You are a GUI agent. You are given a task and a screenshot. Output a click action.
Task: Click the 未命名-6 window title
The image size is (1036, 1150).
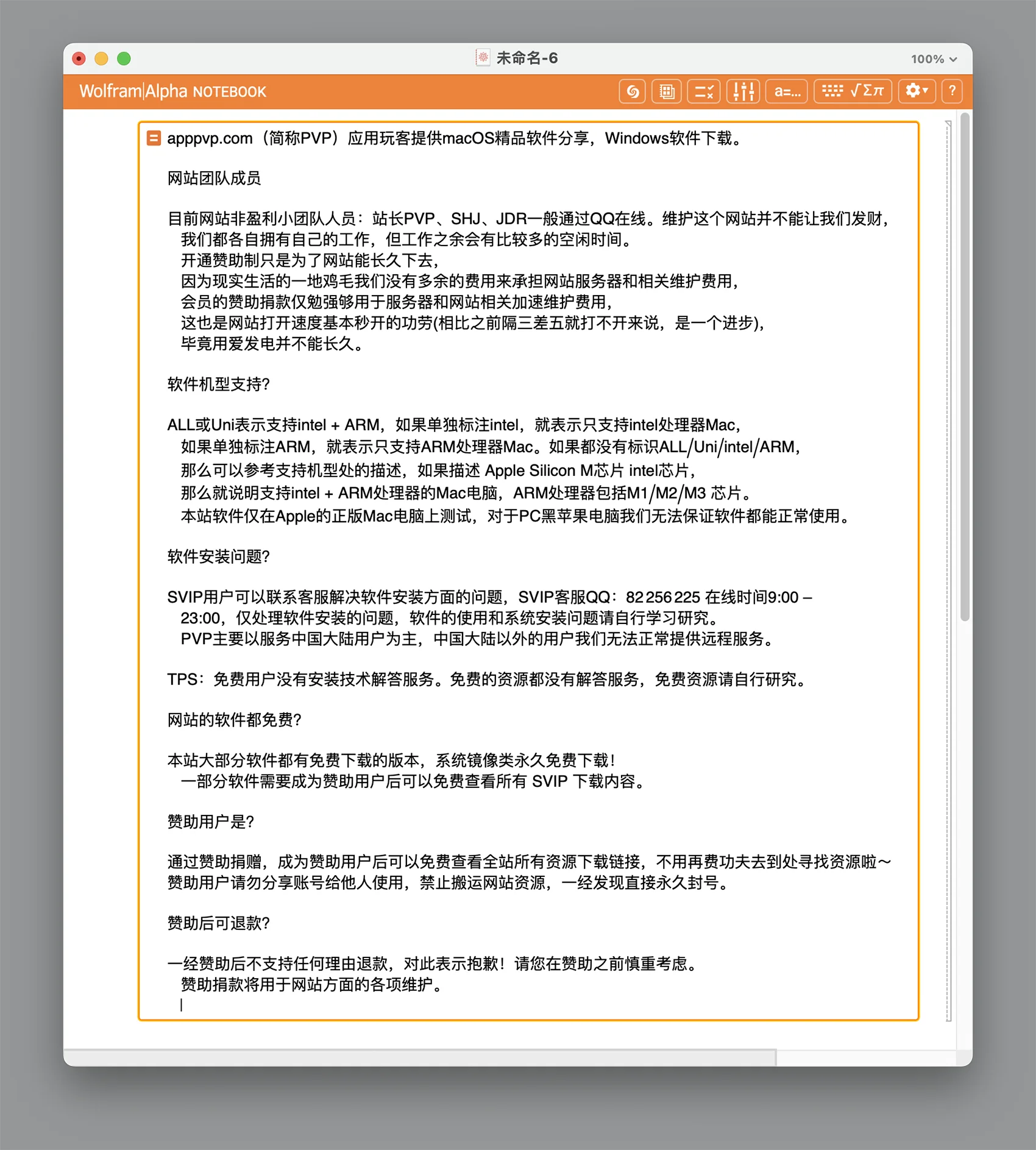[527, 58]
